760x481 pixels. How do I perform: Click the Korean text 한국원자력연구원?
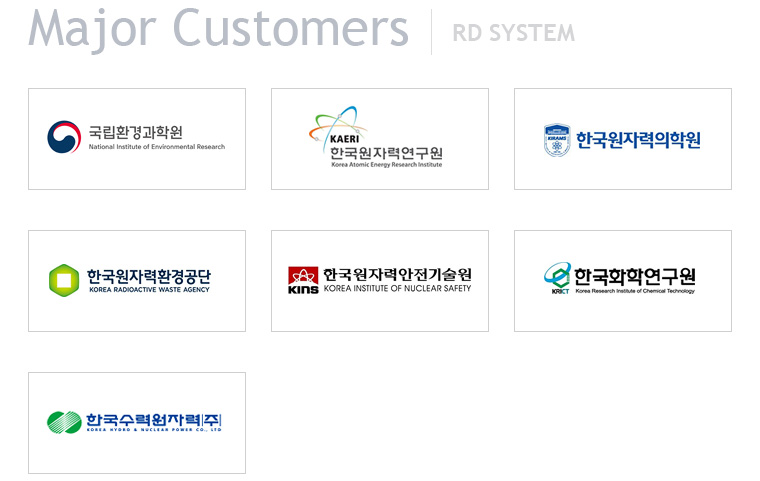[x=386, y=153]
